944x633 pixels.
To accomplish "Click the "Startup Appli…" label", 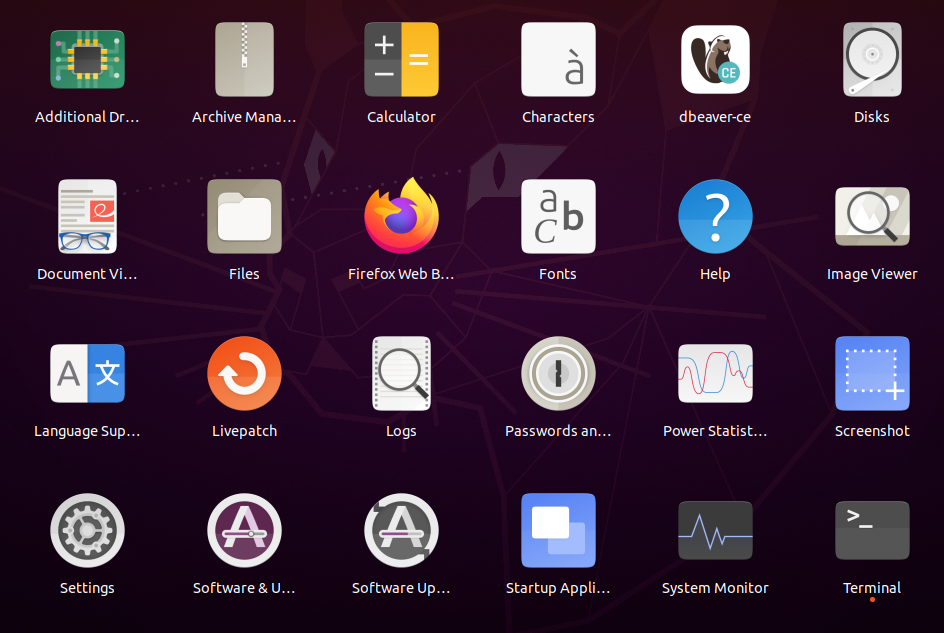I will tap(558, 588).
